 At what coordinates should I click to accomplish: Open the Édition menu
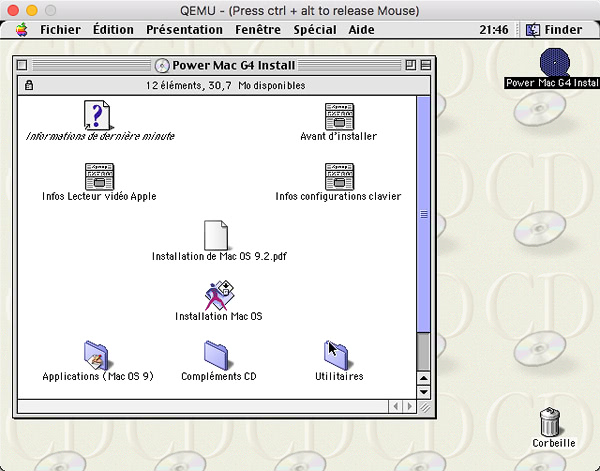pos(113,29)
